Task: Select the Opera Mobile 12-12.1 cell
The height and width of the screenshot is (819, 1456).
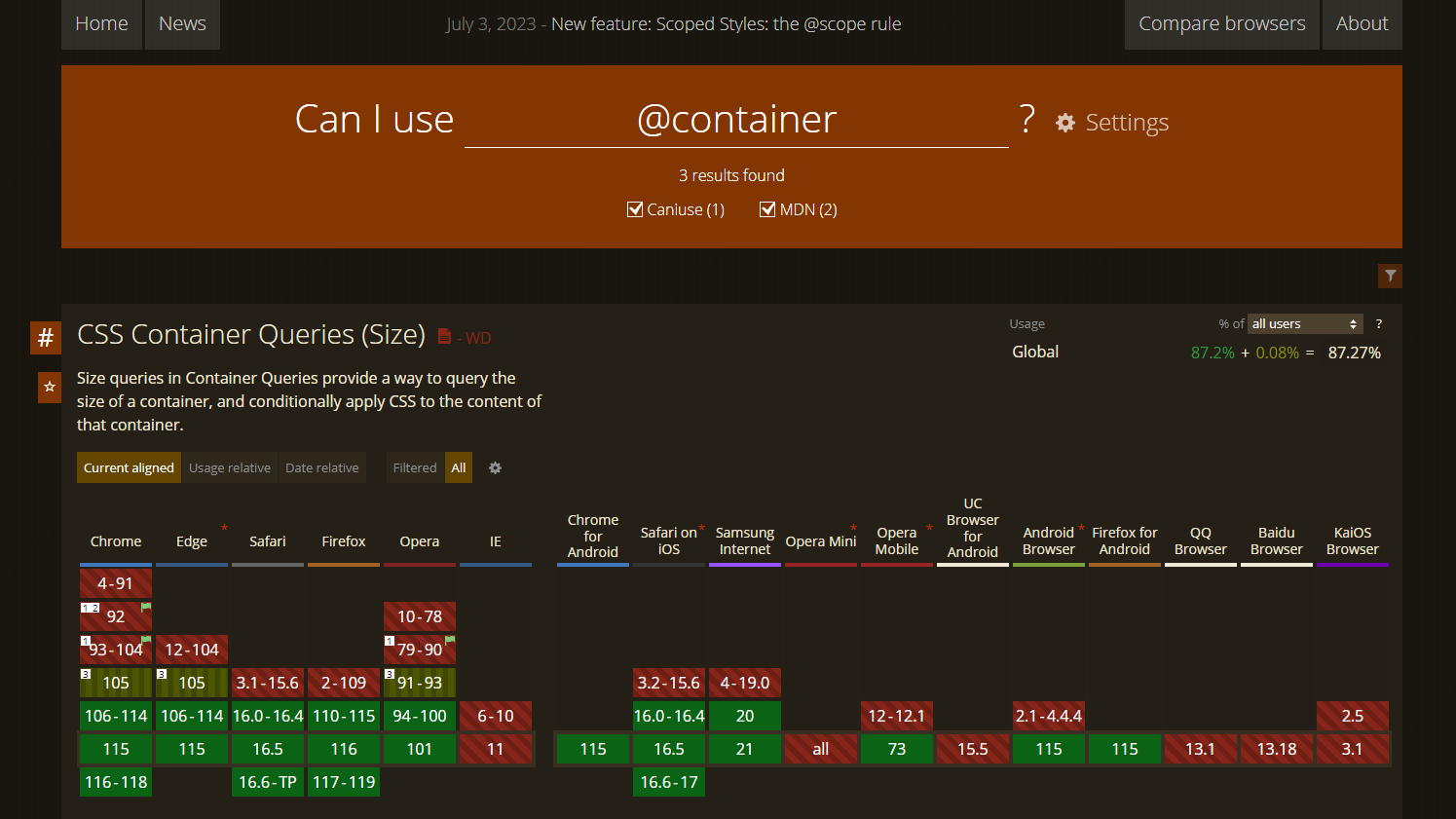Action: [x=897, y=716]
